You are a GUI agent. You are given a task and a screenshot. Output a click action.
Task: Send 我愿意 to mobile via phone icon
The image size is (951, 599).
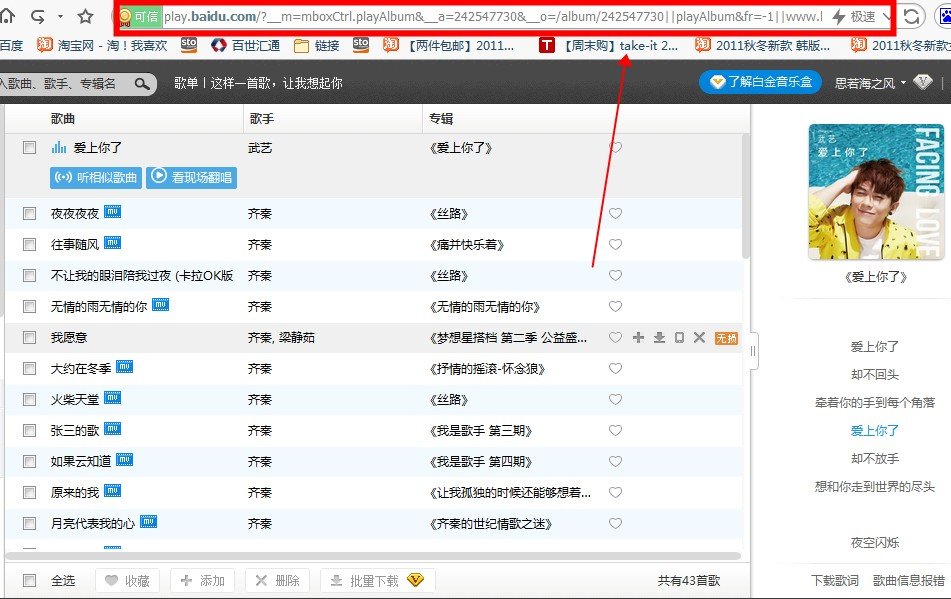point(679,339)
